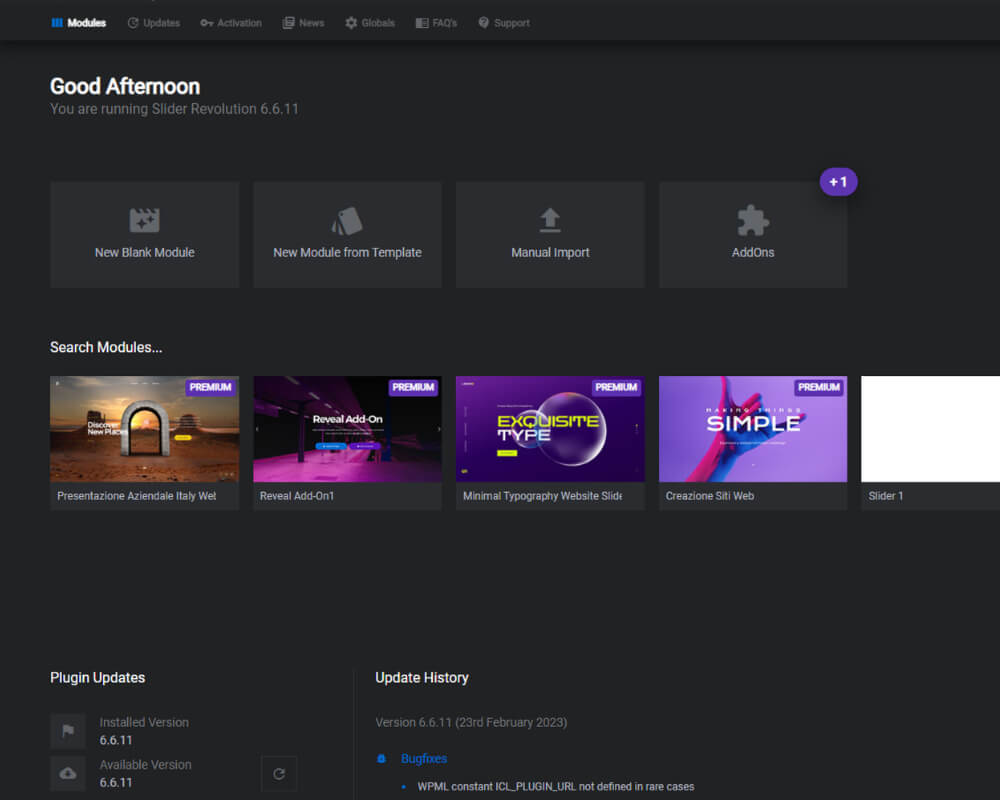This screenshot has width=1000, height=800.
Task: Click the 'Installed Version' label
Action: (x=144, y=722)
